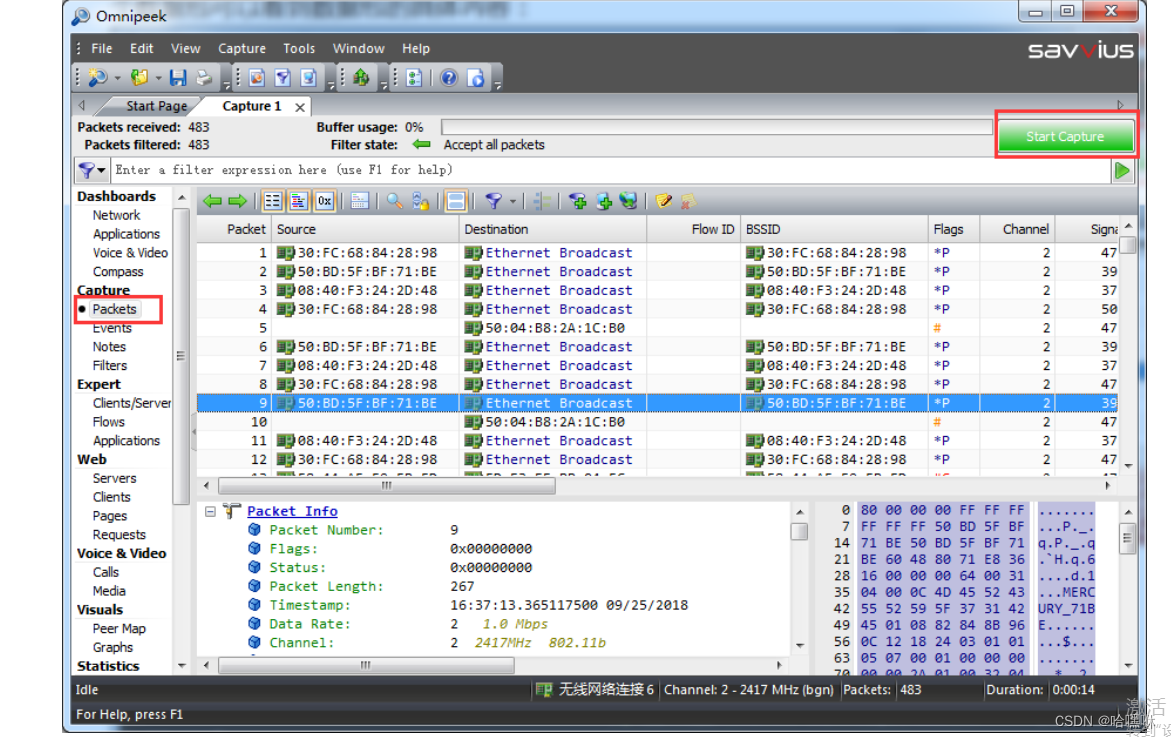Open the View menu
The image size is (1171, 738).
(185, 49)
